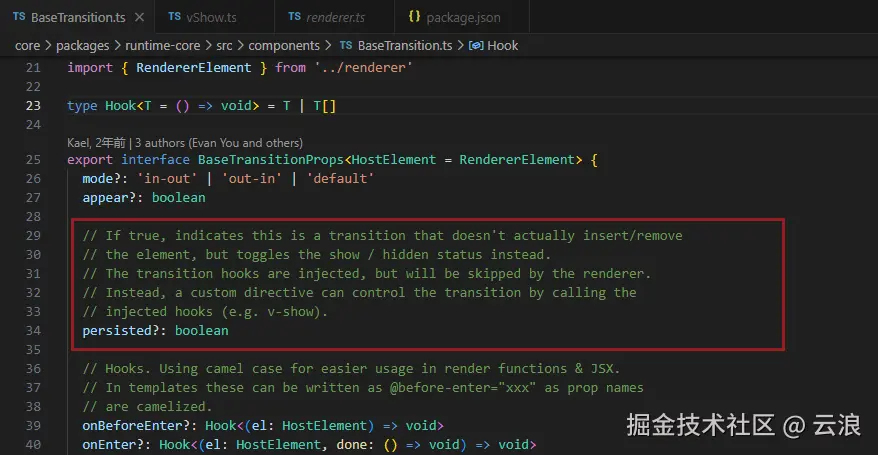The image size is (878, 455).
Task: Select 'Hook' symbol in the breadcrumb
Action: click(x=502, y=45)
